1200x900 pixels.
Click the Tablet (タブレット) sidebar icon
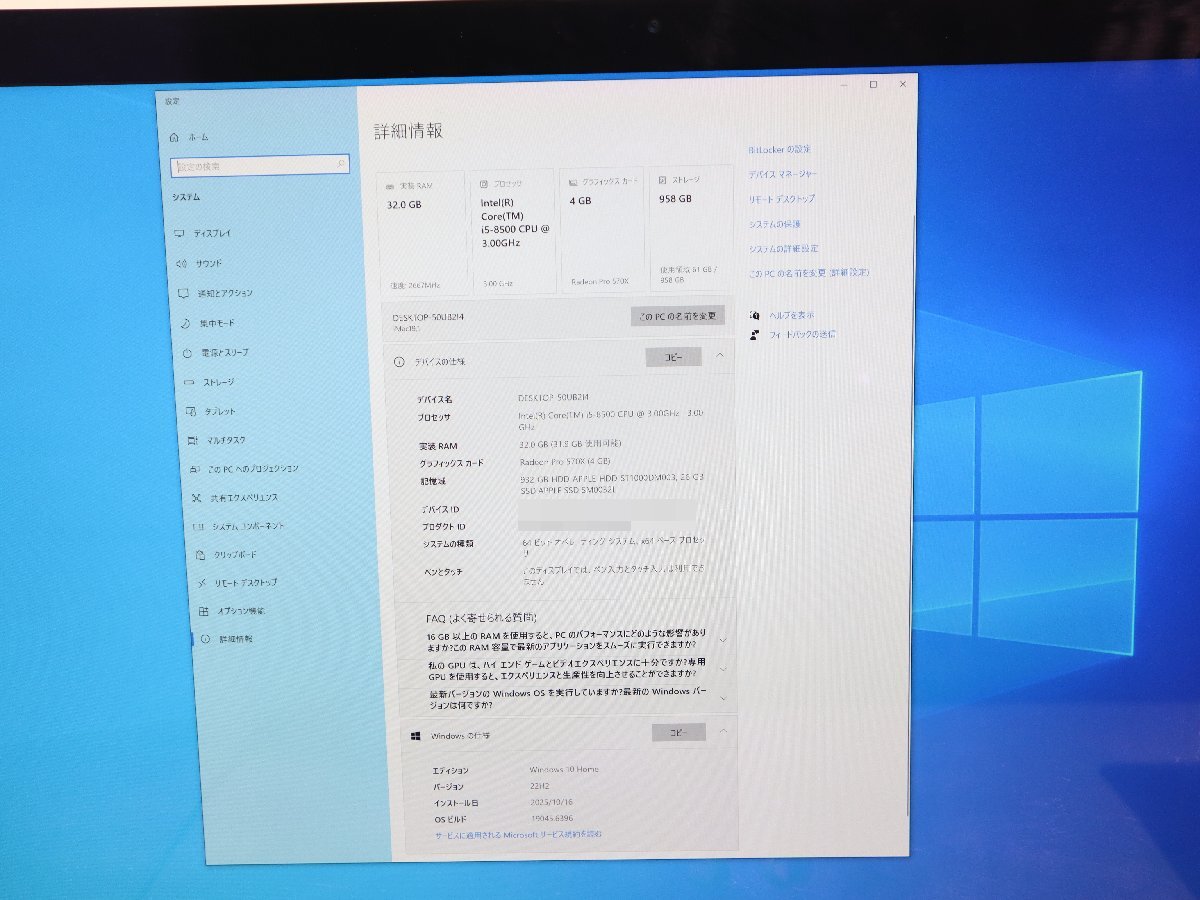tap(192, 411)
